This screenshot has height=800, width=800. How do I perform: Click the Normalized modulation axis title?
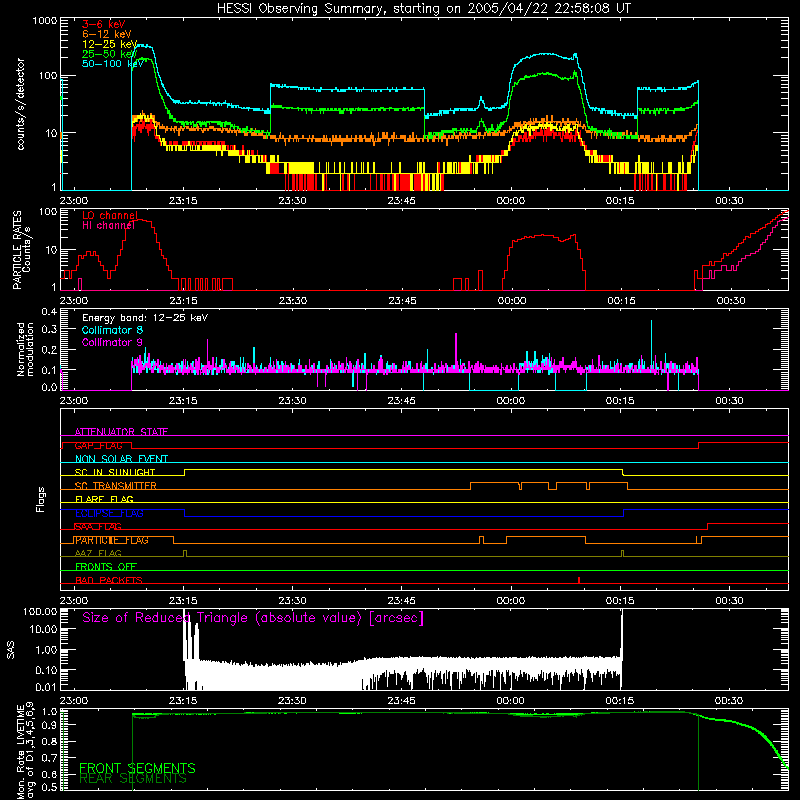[x=26, y=350]
